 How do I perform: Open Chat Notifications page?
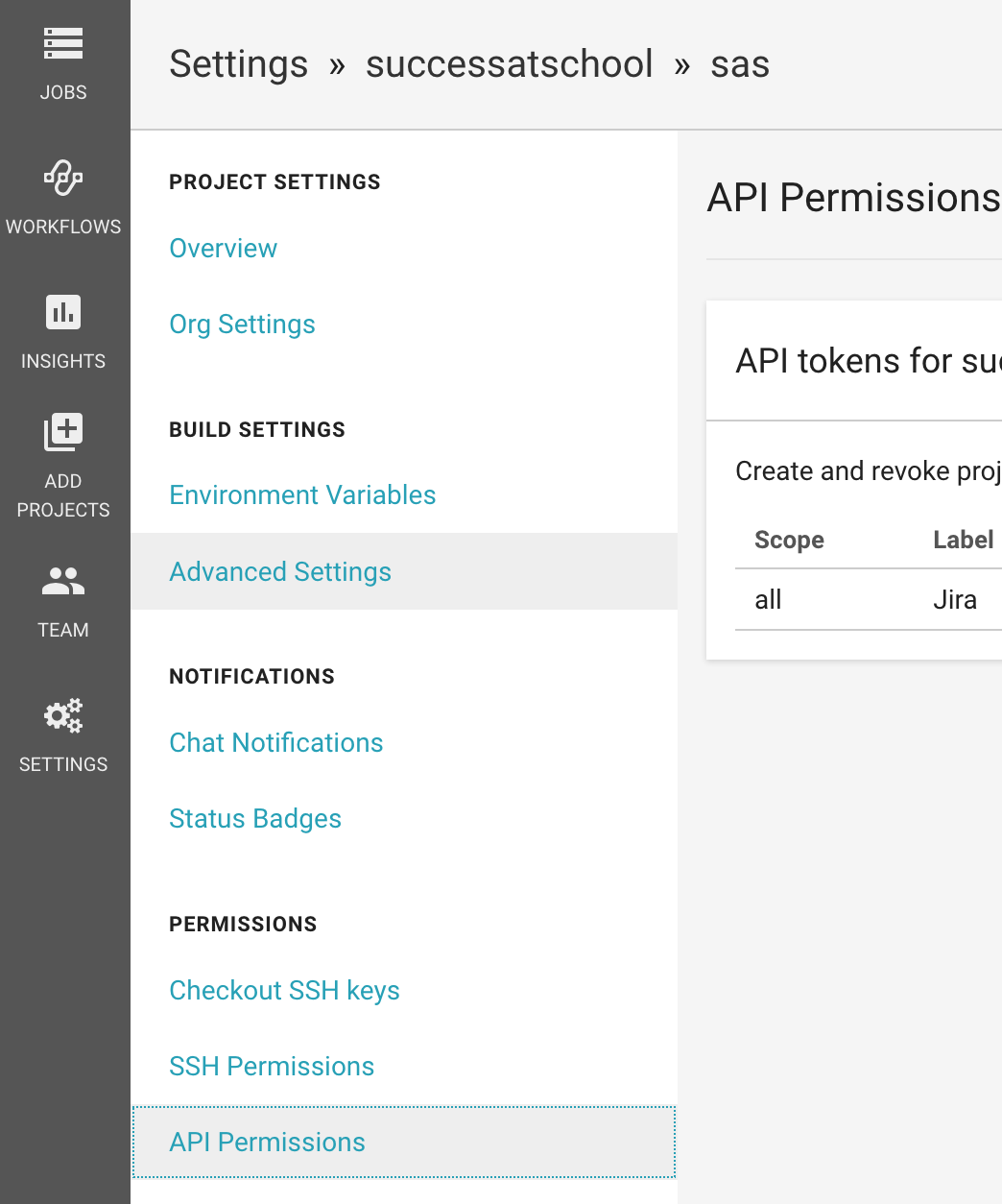point(275,743)
